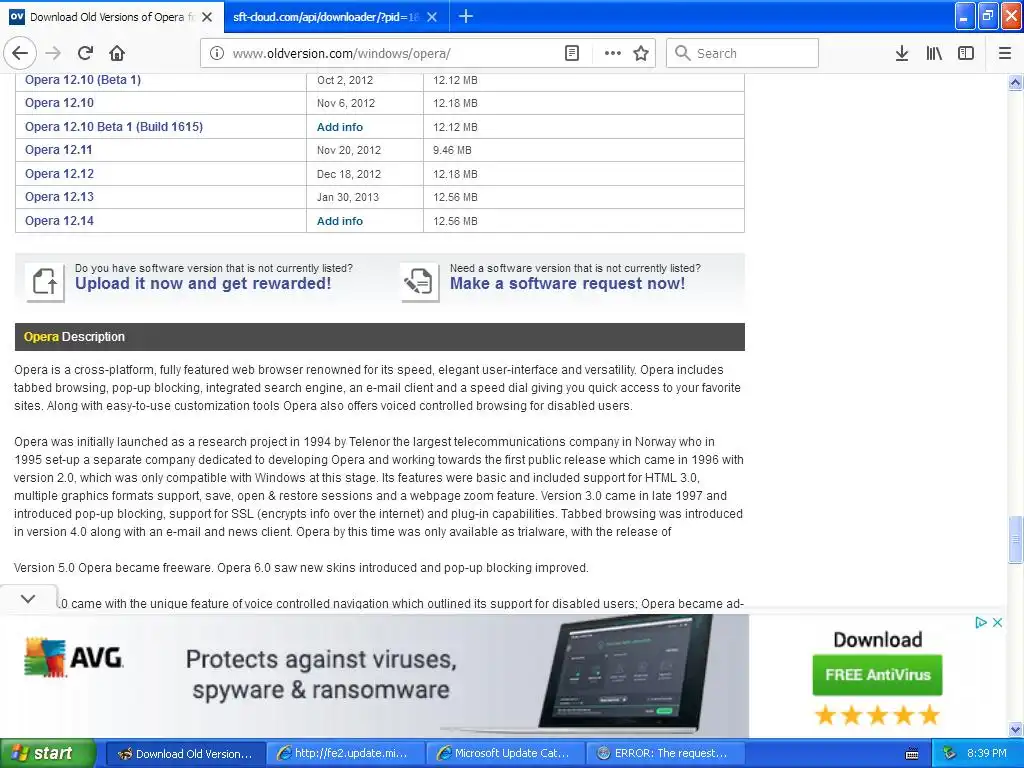
Task: Click the Search box in toolbar
Action: [x=743, y=53]
